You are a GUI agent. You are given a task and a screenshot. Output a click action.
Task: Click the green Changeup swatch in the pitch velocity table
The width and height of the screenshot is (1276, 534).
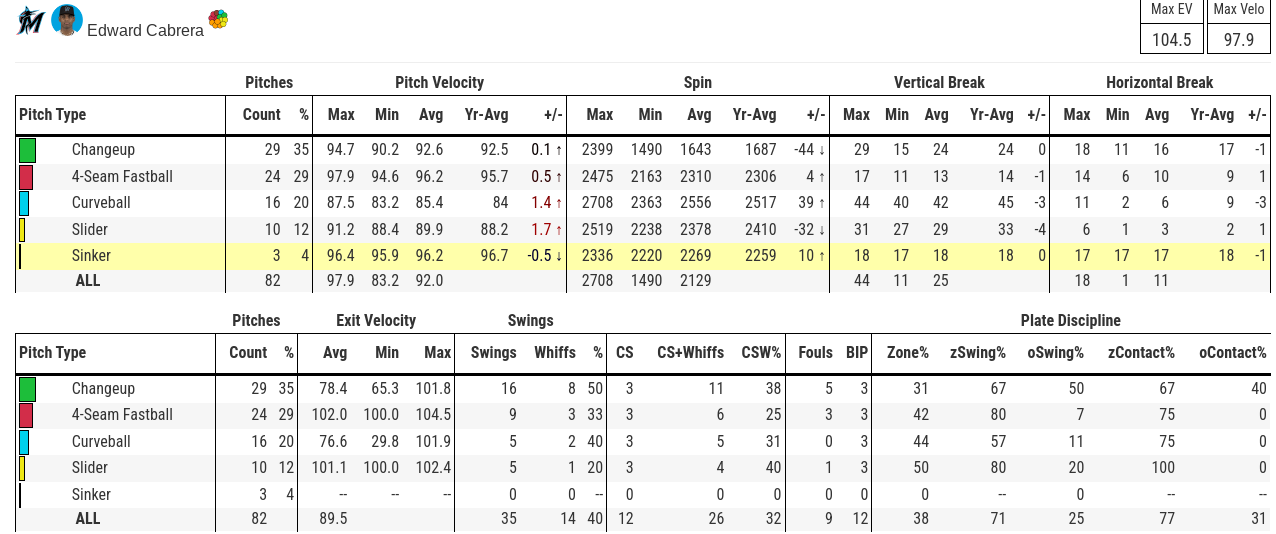(x=27, y=150)
